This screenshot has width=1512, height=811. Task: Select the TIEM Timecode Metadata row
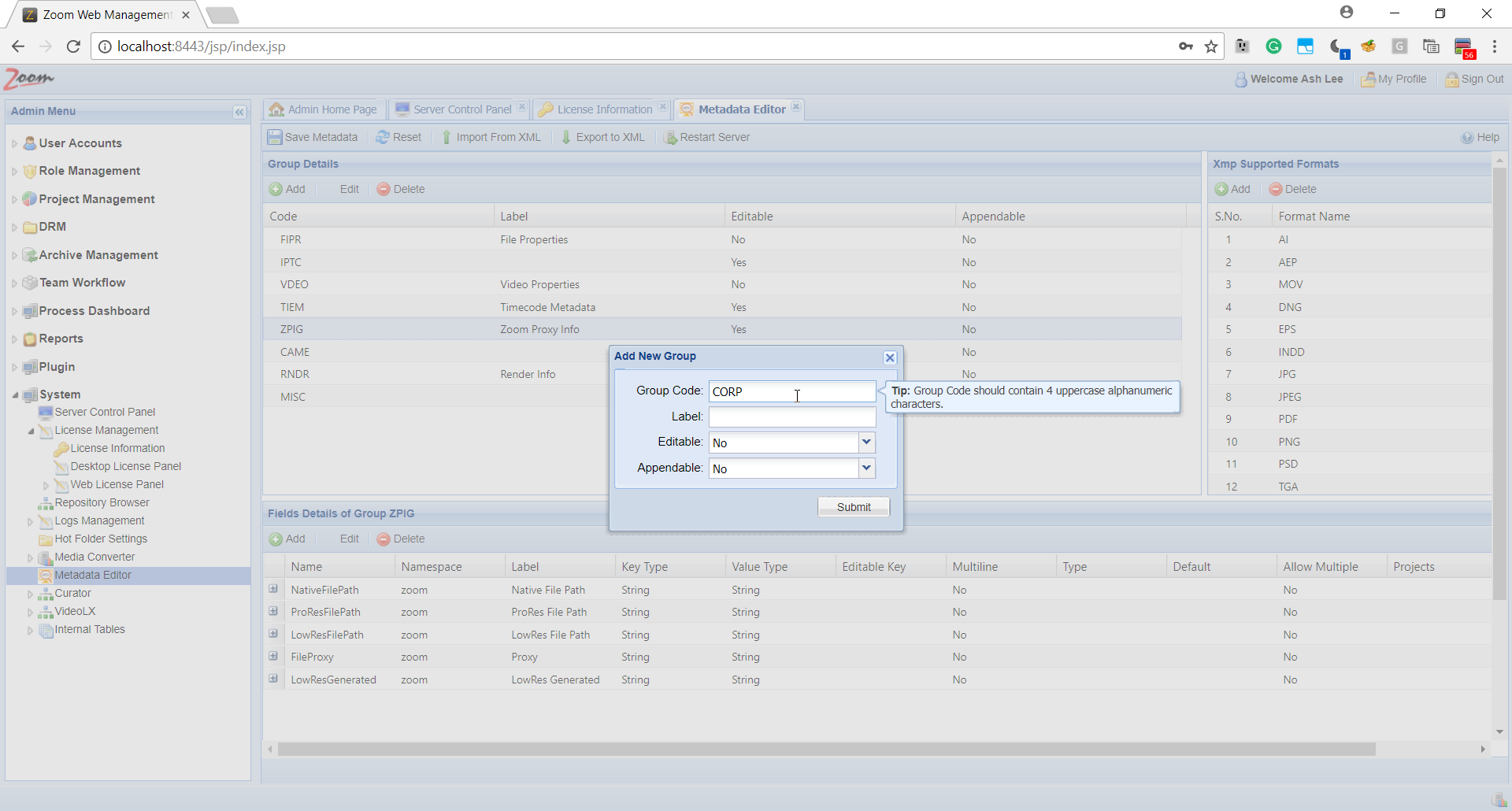pyautogui.click(x=722, y=307)
